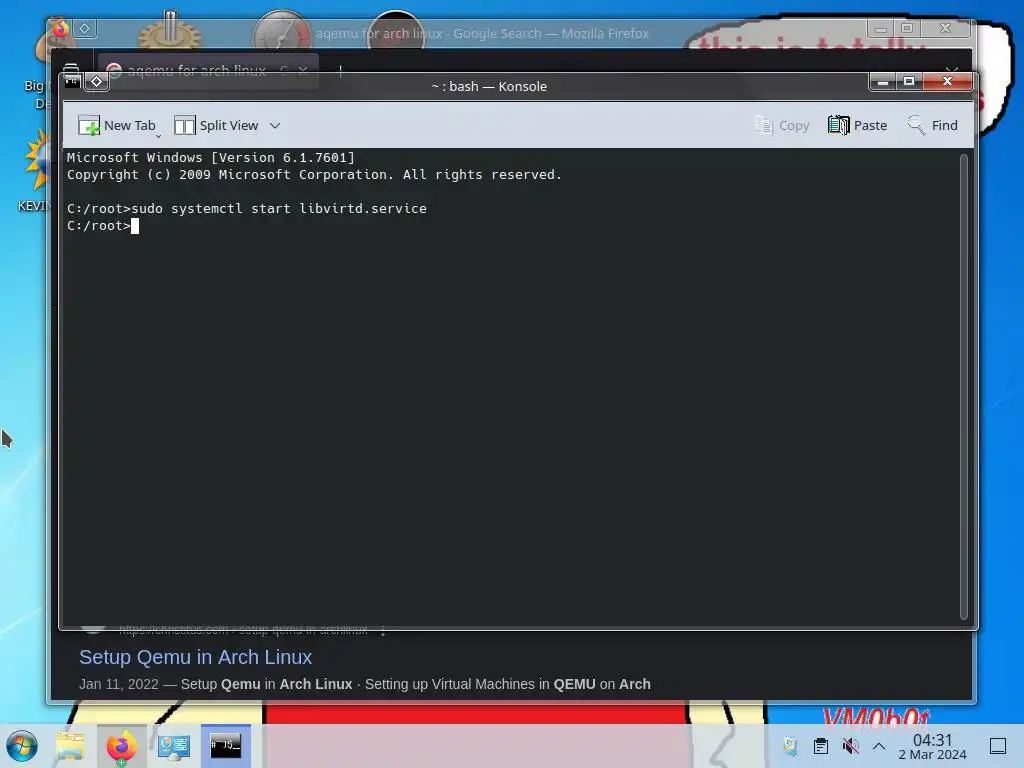Expand the Split View chevron menu
Screen dimensions: 1024x768
[275, 125]
